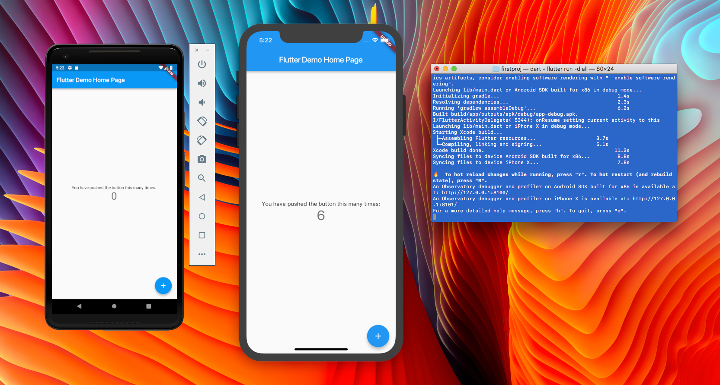Tap the plus floating button on Android app
The height and width of the screenshot is (385, 720).
coord(163,285)
